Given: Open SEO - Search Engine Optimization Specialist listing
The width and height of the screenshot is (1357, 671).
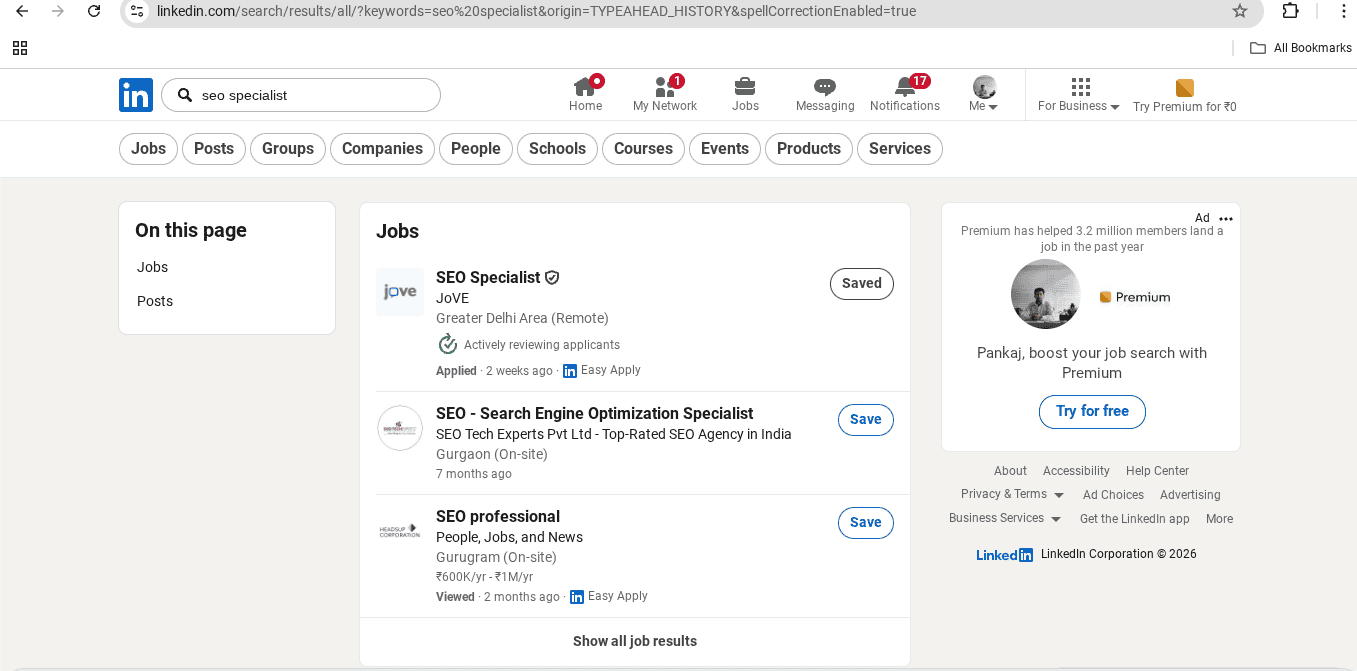Looking at the screenshot, I should (595, 413).
